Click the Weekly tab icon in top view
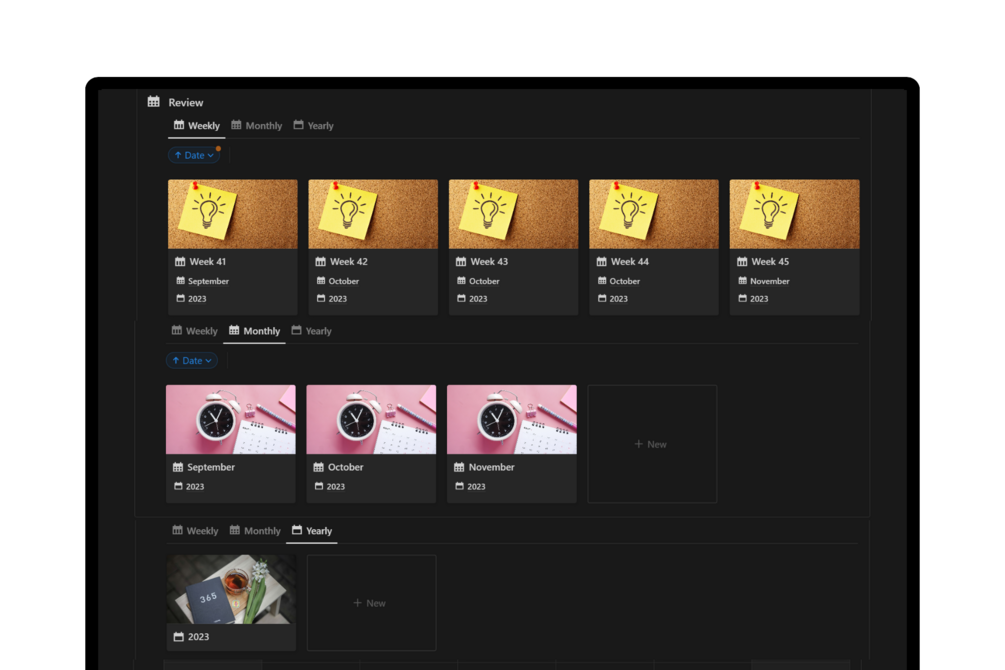This screenshot has width=1005, height=670. click(x=179, y=125)
